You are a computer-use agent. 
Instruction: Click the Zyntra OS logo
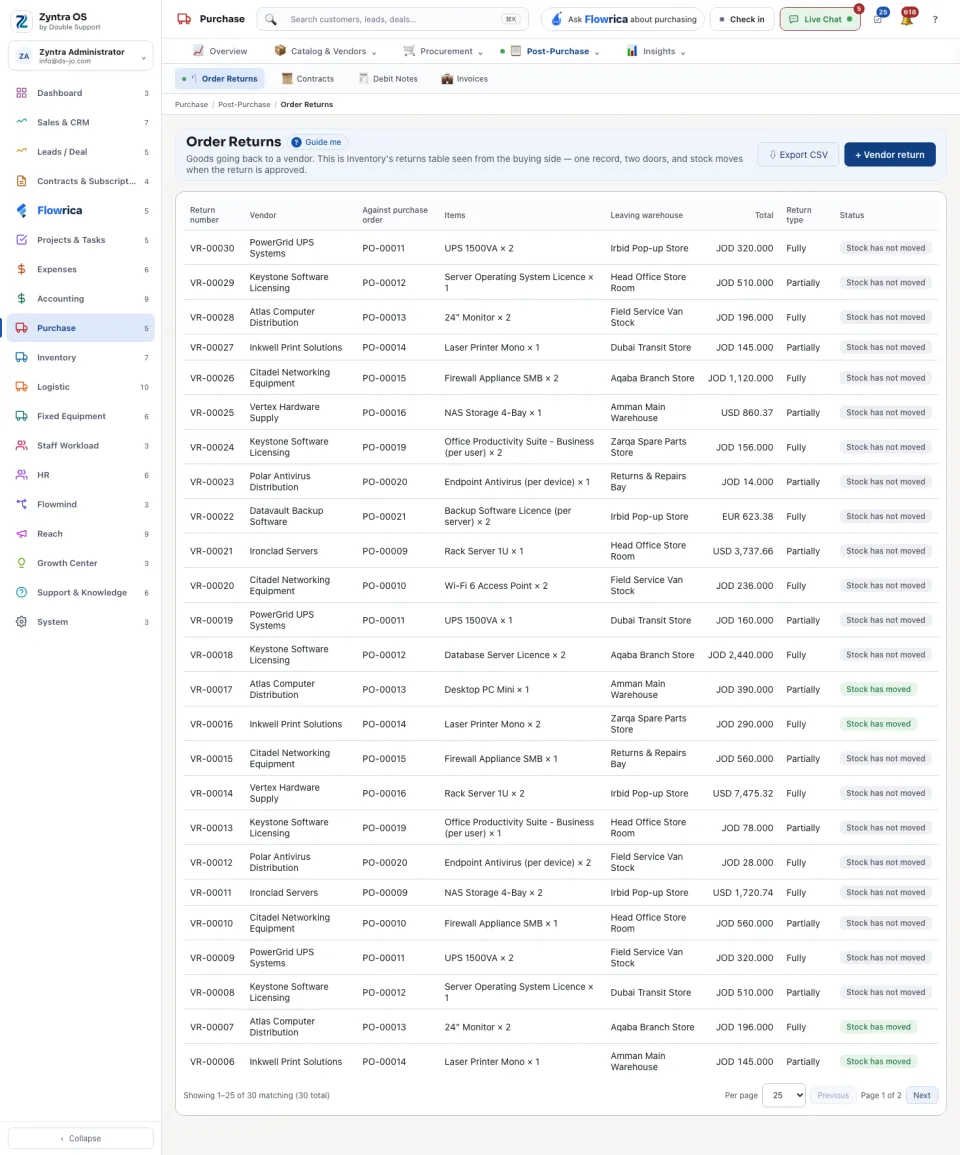click(22, 21)
